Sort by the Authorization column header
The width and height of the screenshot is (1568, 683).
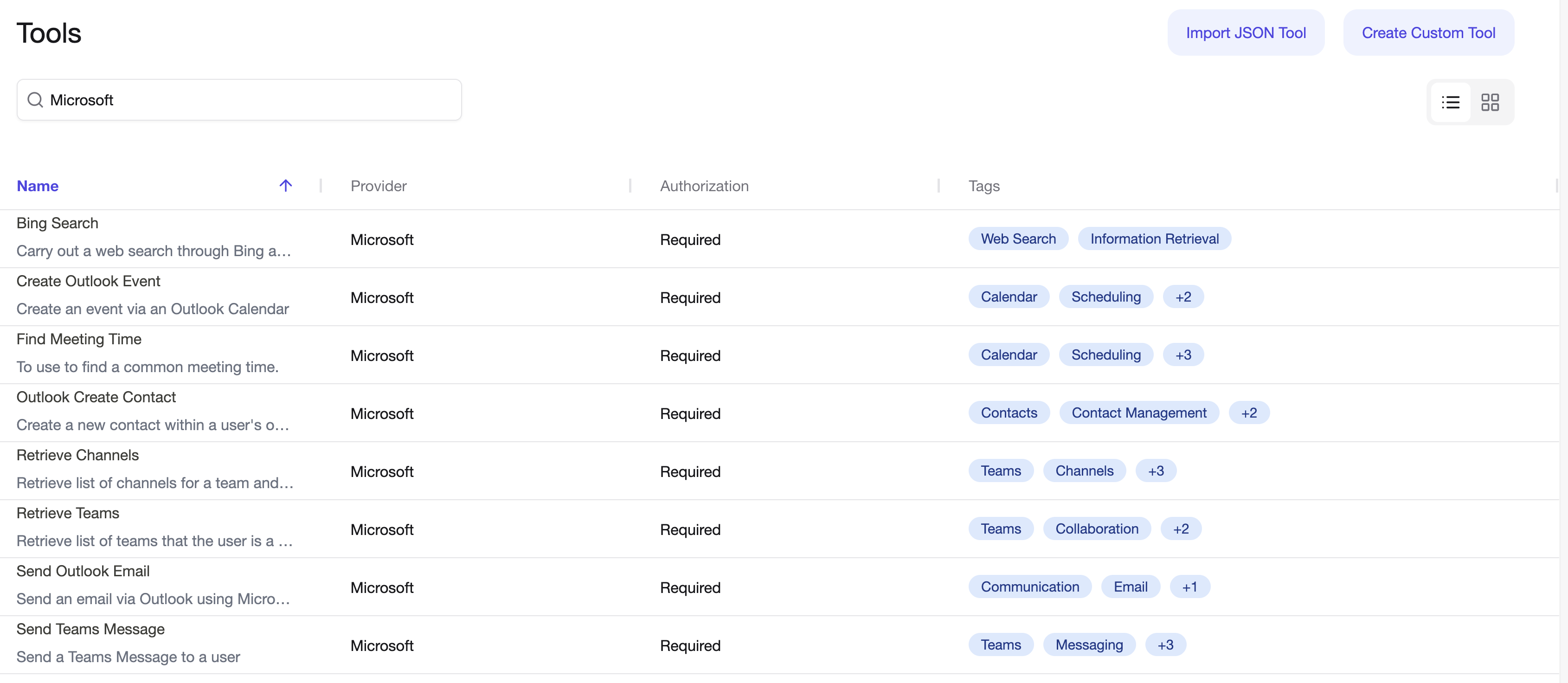tap(704, 186)
